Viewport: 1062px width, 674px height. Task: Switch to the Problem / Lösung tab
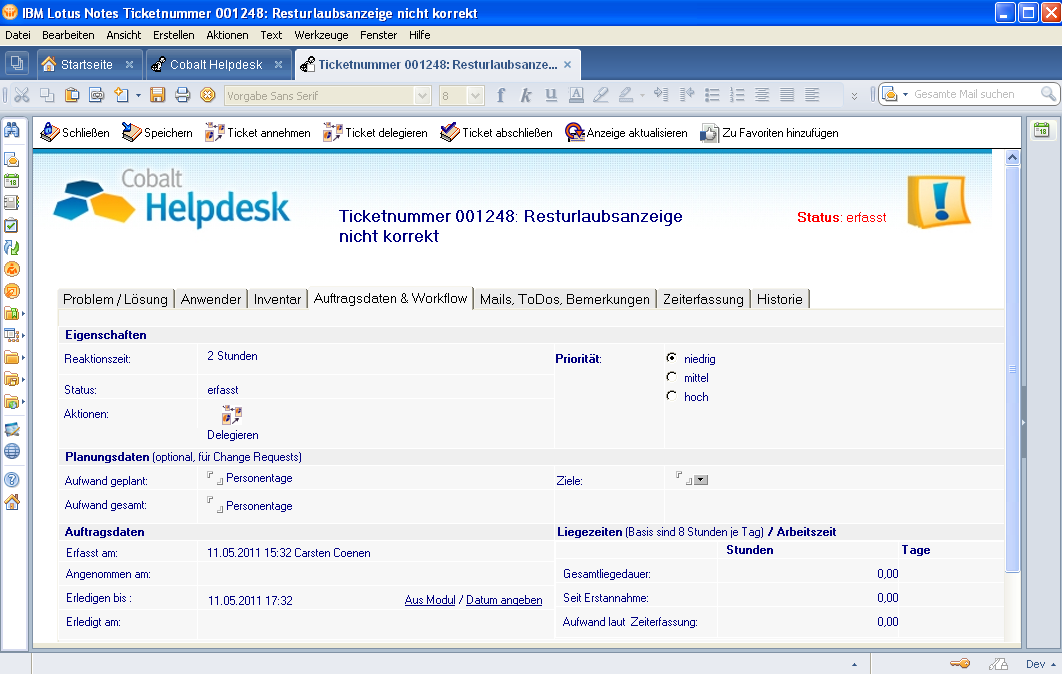[115, 299]
